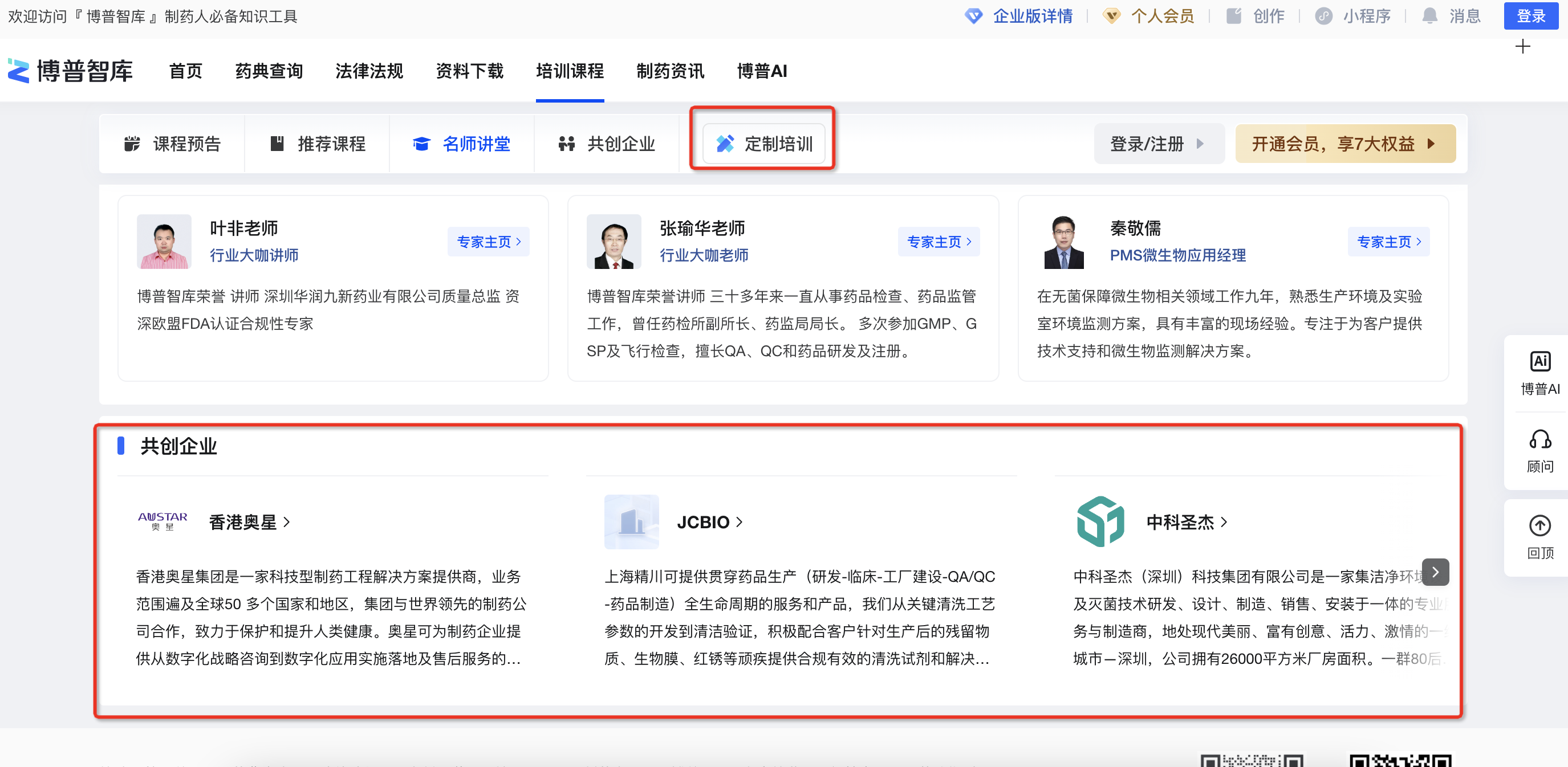Click the 登录/注册 button
Screen dimensions: 1568x767
[1159, 144]
